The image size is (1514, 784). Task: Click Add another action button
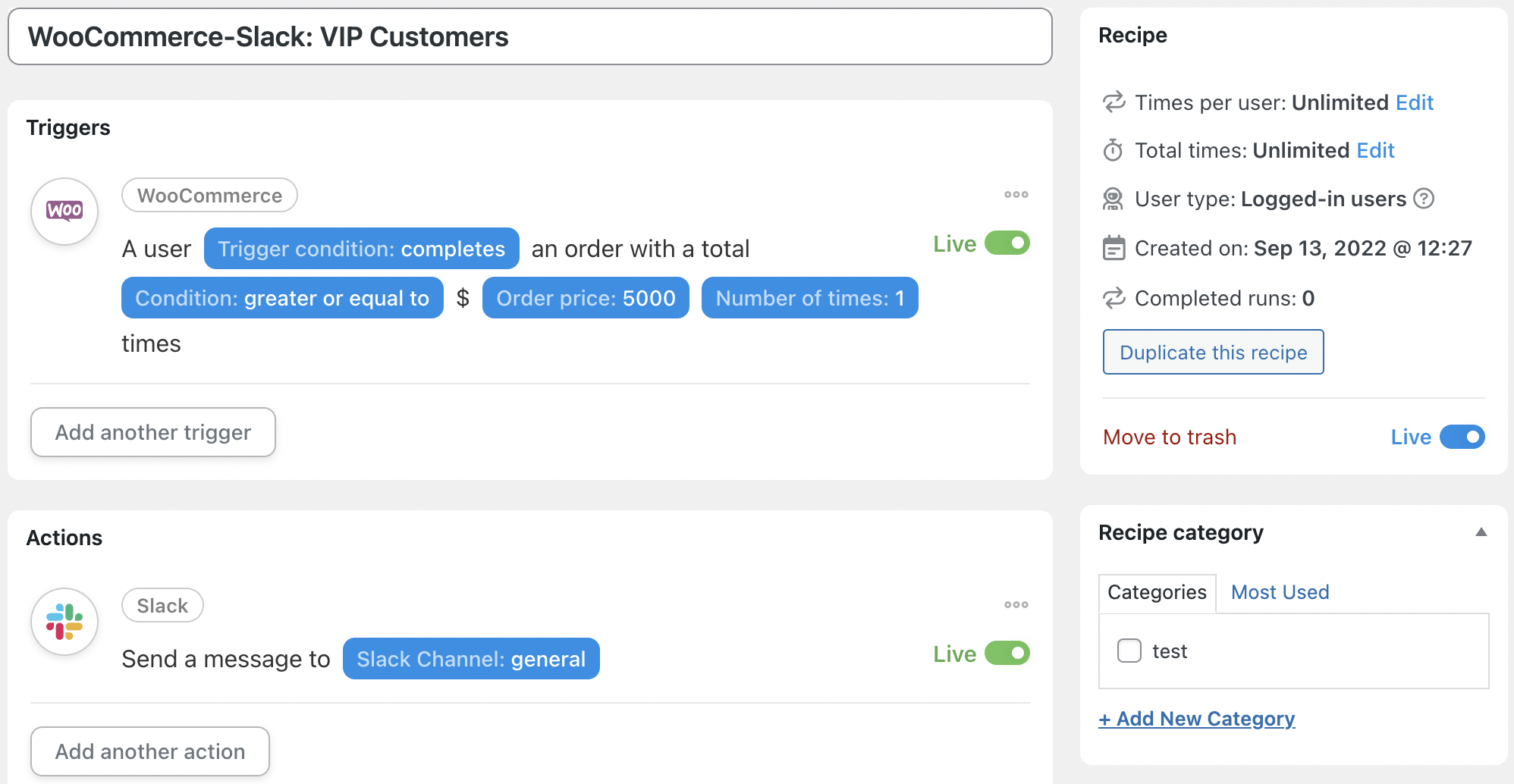pyautogui.click(x=150, y=751)
